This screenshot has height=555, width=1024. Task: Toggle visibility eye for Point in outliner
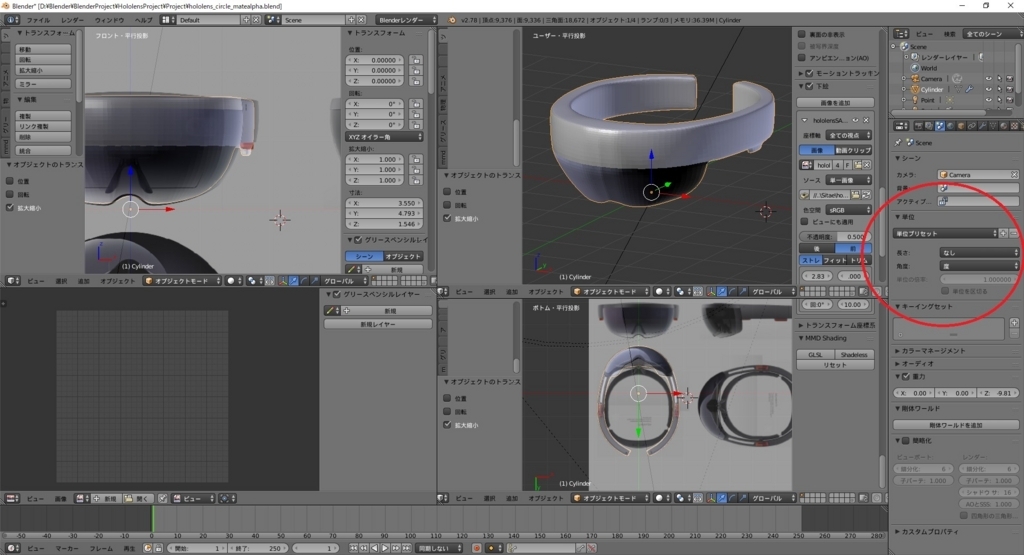pos(988,100)
